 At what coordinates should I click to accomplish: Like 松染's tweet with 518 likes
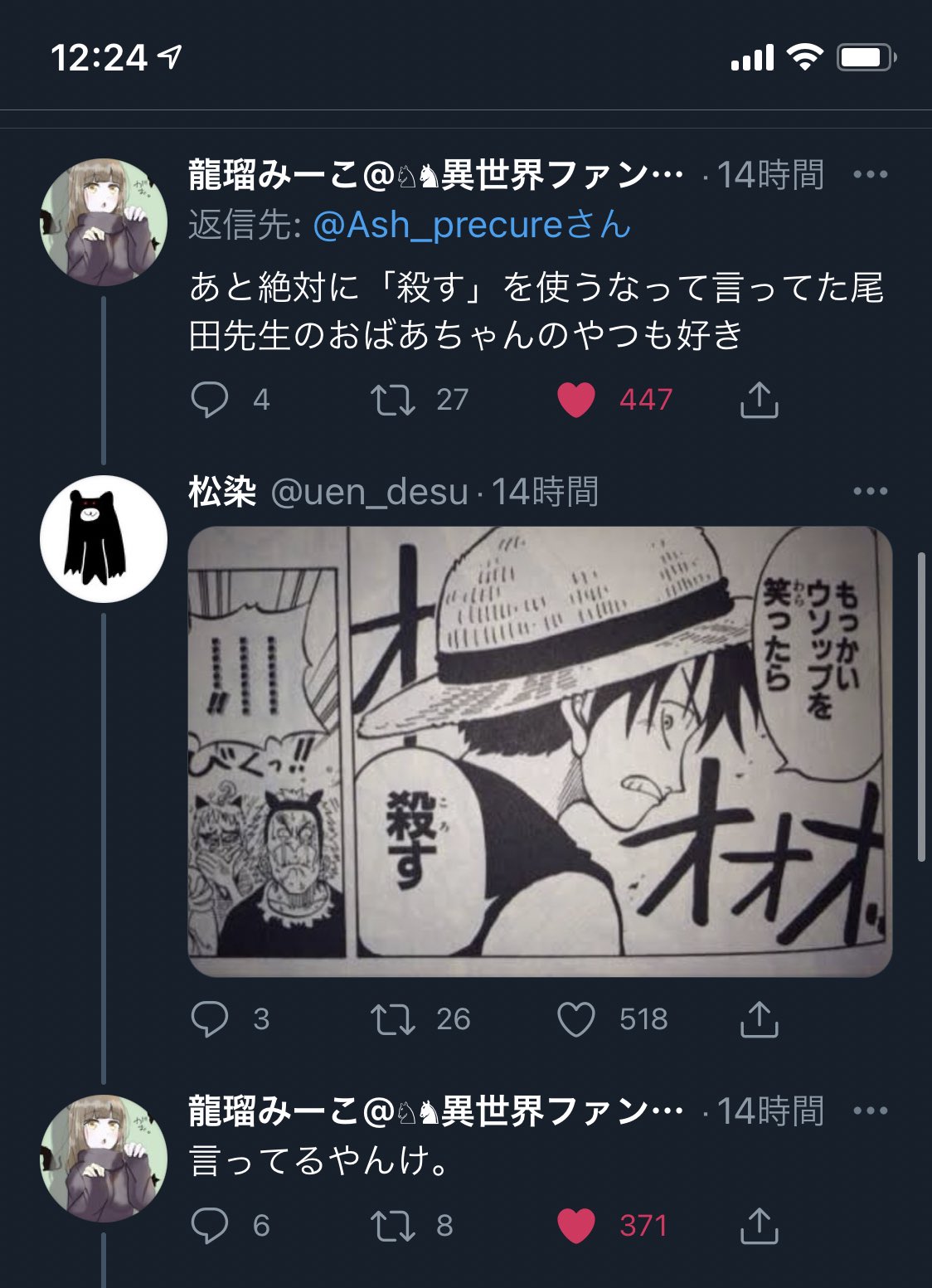click(576, 1019)
